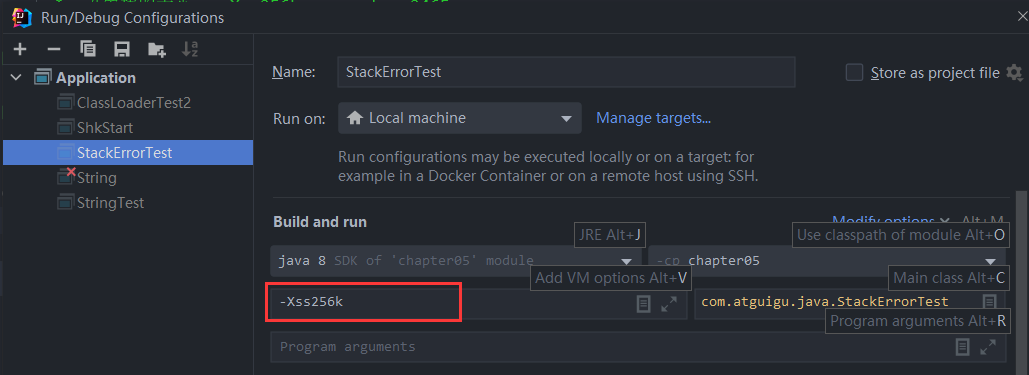Open the gear settings beside Store as project file

(x=1014, y=72)
